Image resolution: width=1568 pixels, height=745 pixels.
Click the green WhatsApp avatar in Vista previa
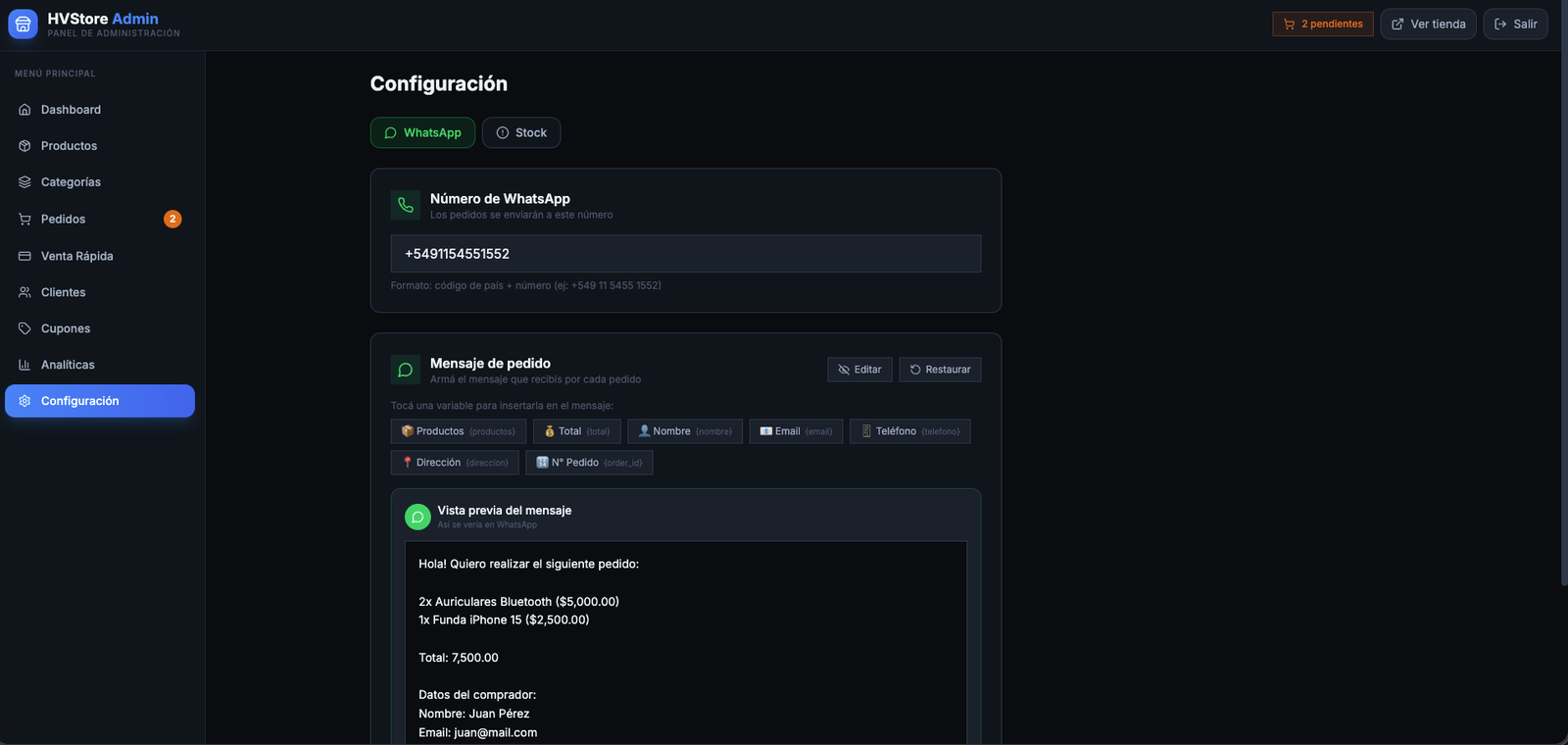point(417,517)
